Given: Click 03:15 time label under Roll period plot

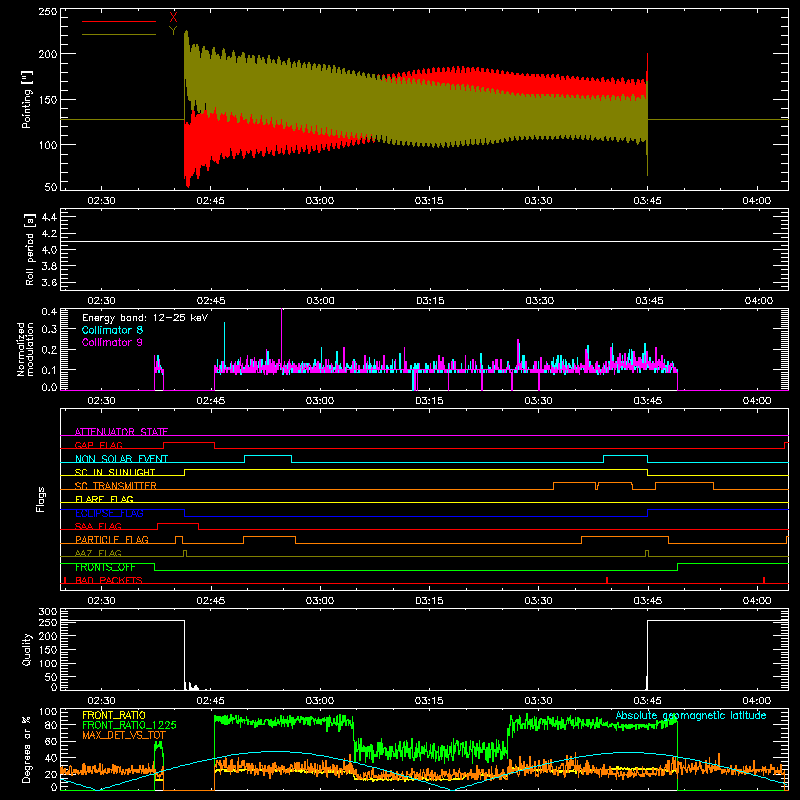Looking at the screenshot, I should [430, 301].
